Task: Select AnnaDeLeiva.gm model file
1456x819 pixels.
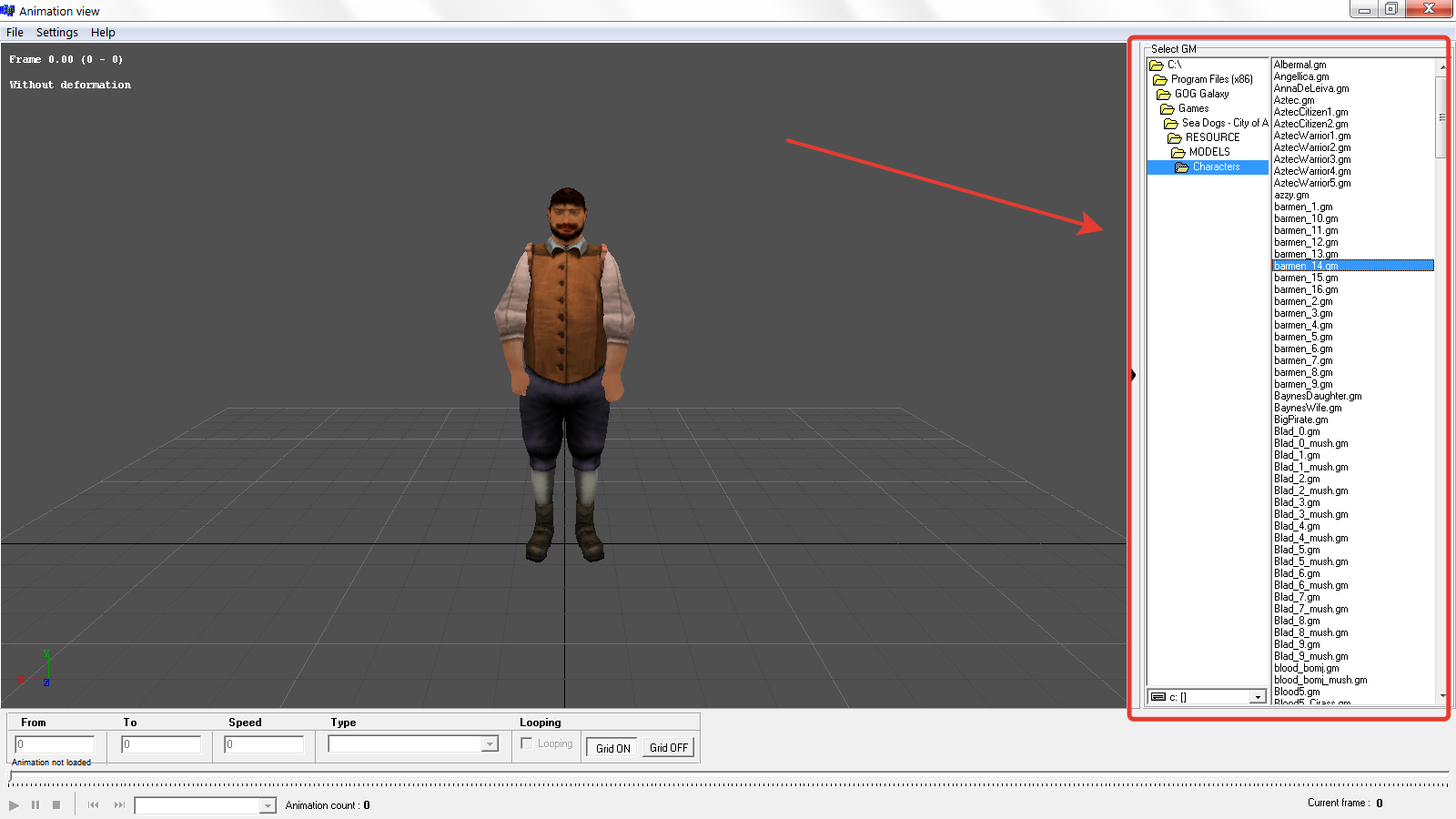Action: tap(1311, 88)
